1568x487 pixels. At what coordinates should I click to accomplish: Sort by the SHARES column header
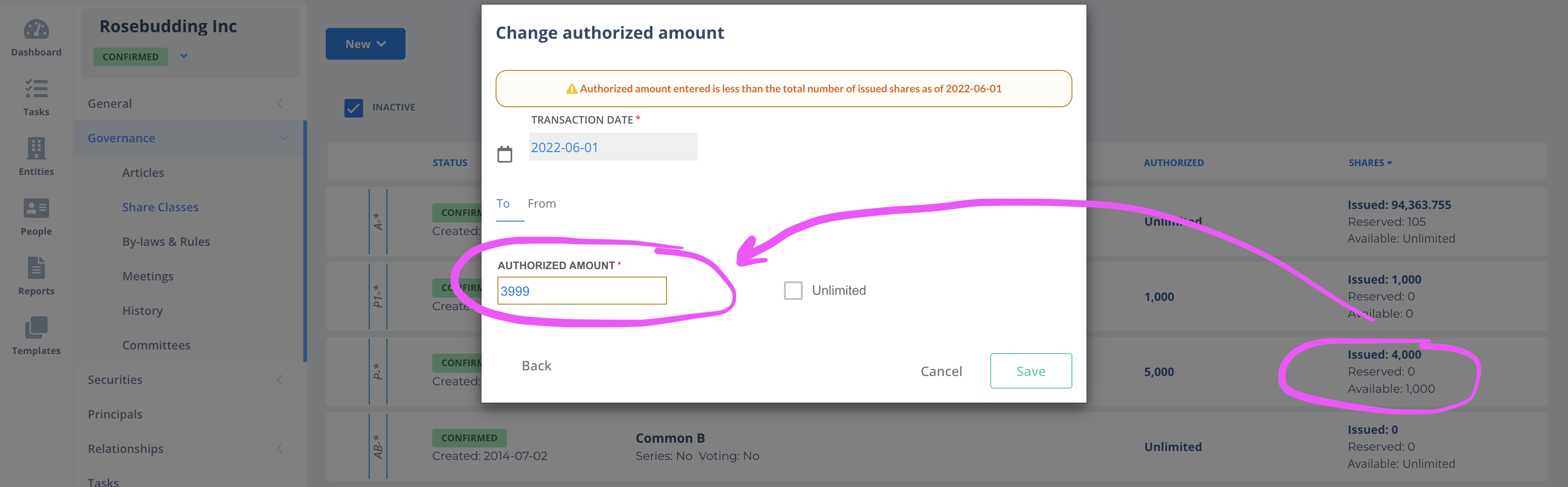coord(1370,162)
